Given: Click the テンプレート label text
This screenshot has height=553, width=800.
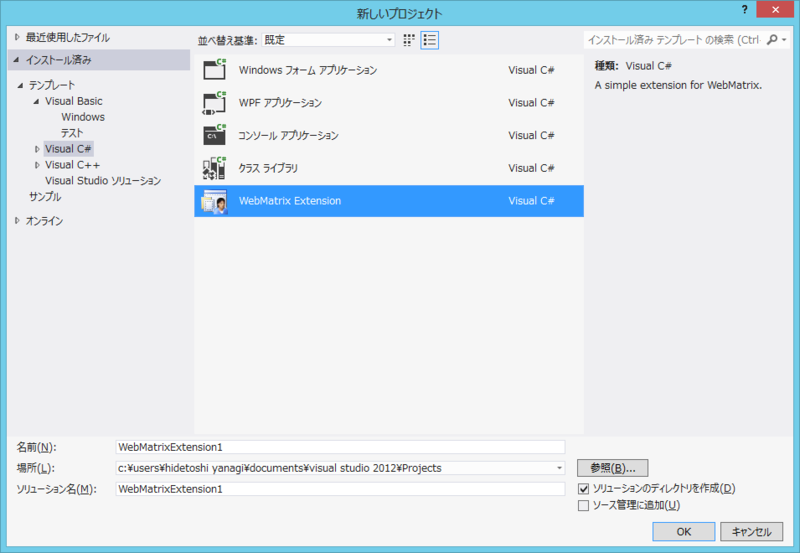Looking at the screenshot, I should (52, 85).
